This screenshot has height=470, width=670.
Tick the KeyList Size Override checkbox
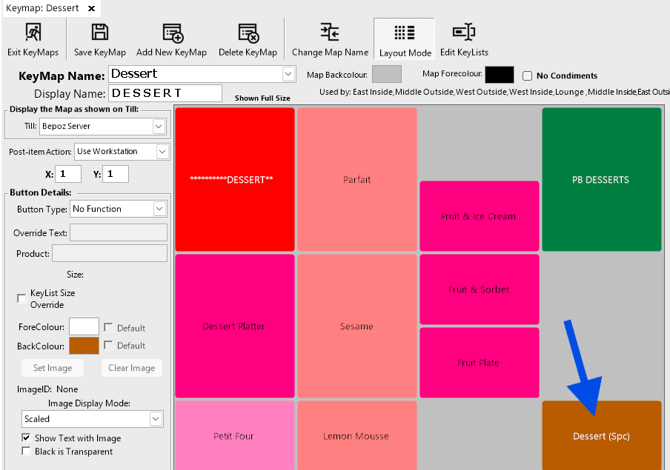coord(22,298)
